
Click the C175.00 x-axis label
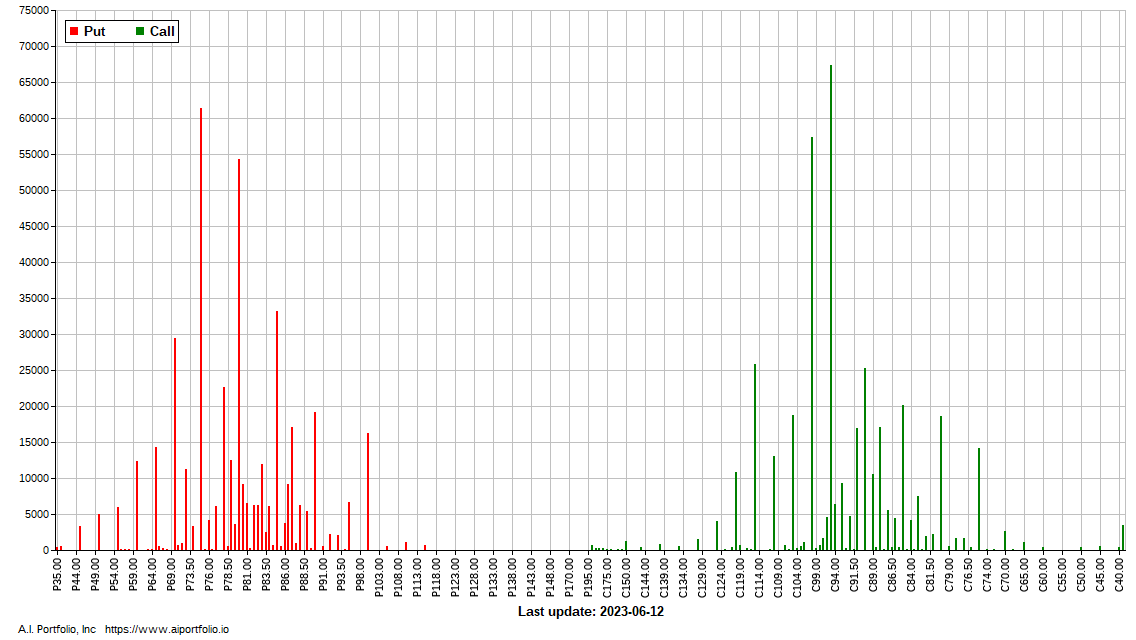607,578
